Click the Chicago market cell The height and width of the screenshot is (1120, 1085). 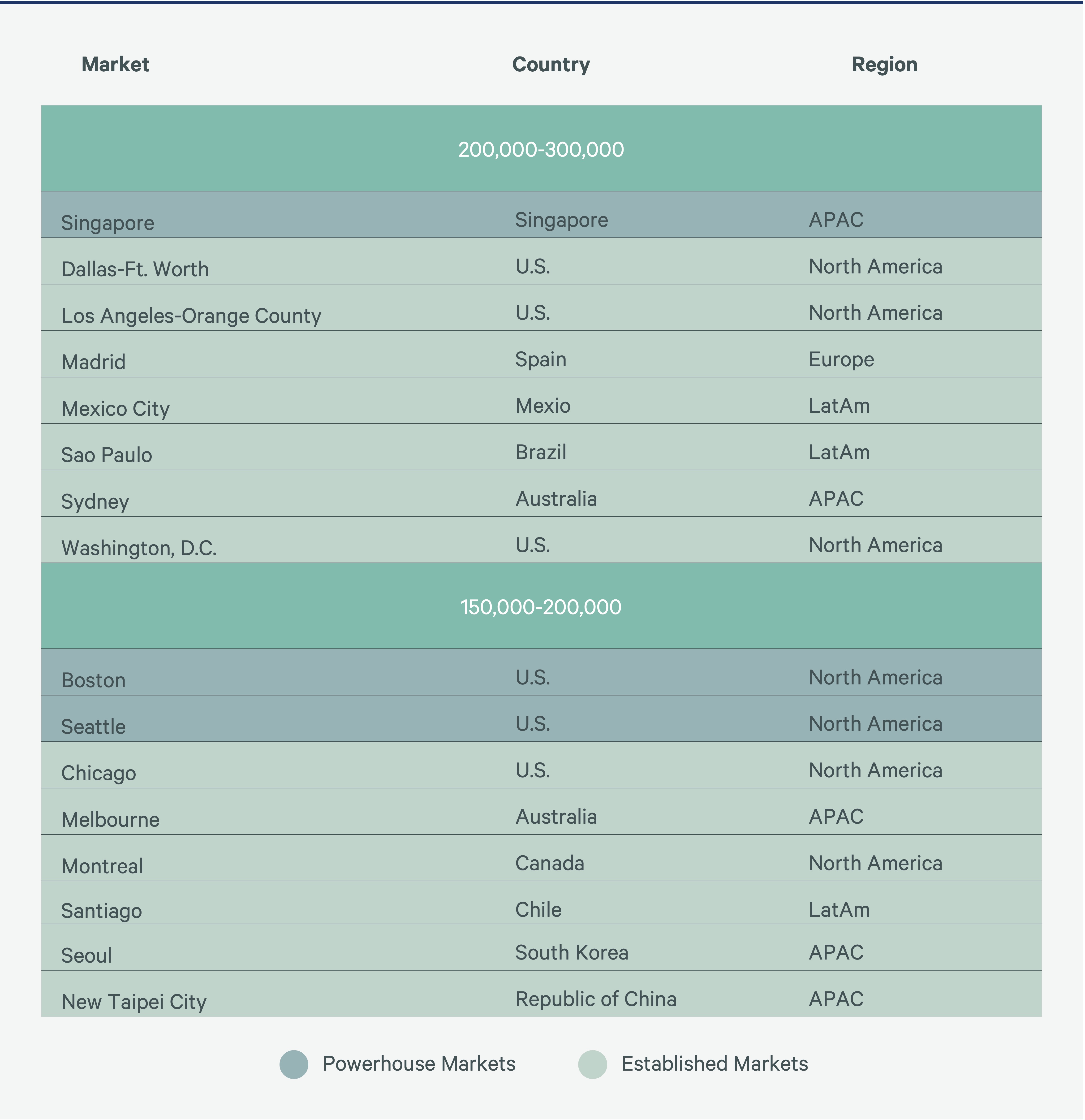point(99,774)
